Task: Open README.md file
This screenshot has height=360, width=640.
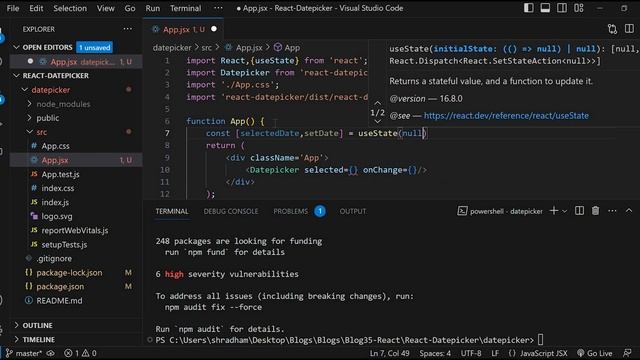Action: click(59, 301)
